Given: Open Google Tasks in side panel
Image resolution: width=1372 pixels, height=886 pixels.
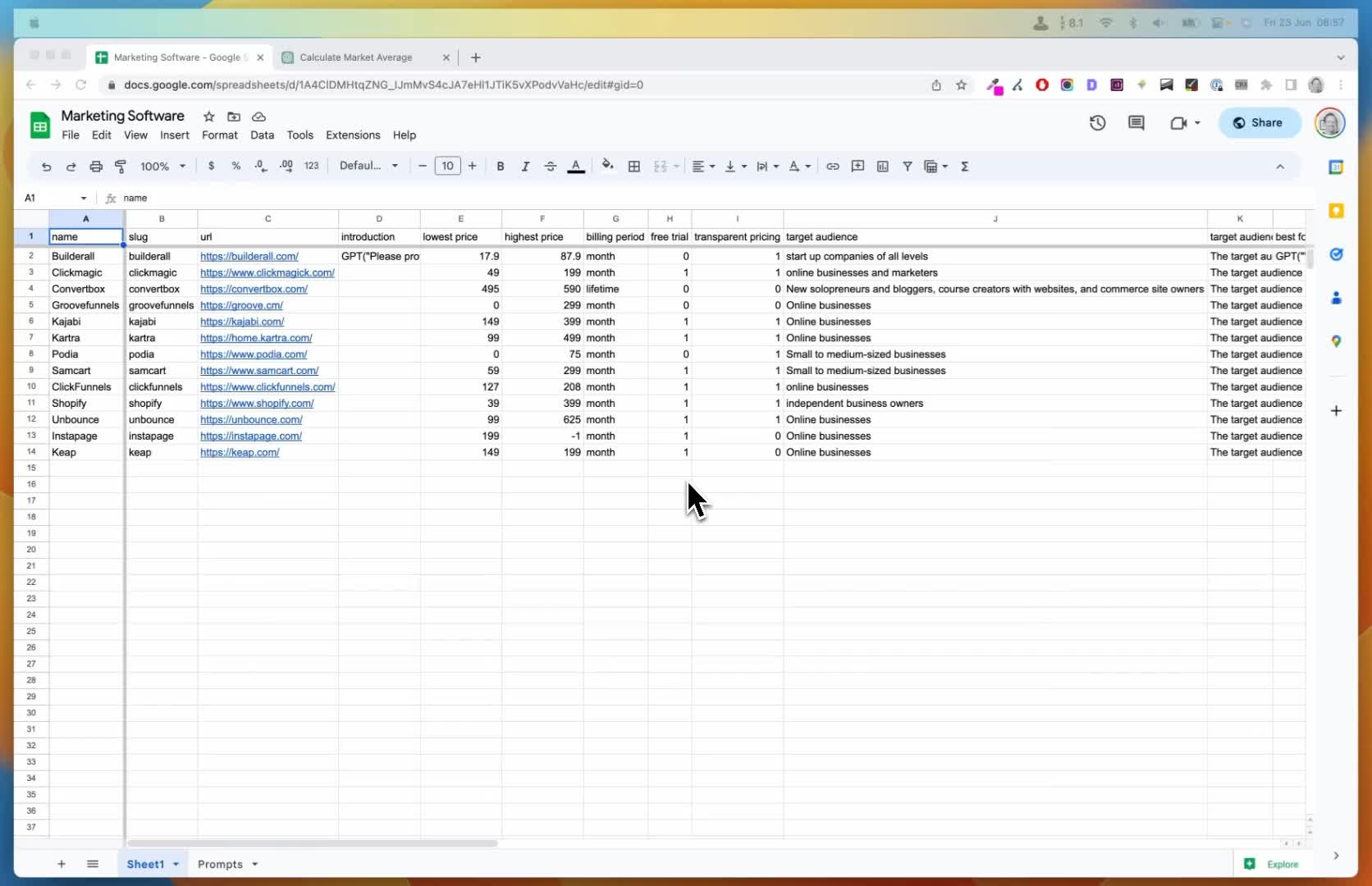Looking at the screenshot, I should click(x=1336, y=254).
